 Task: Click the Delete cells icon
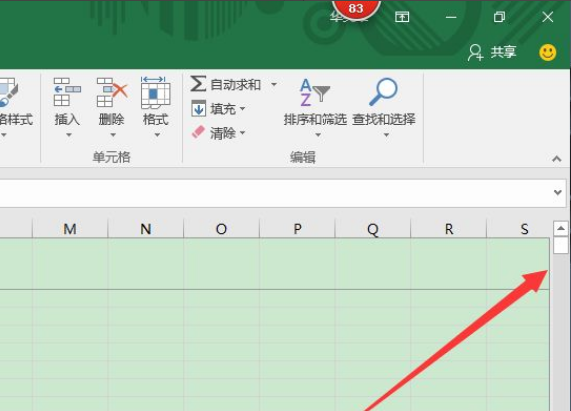112,92
